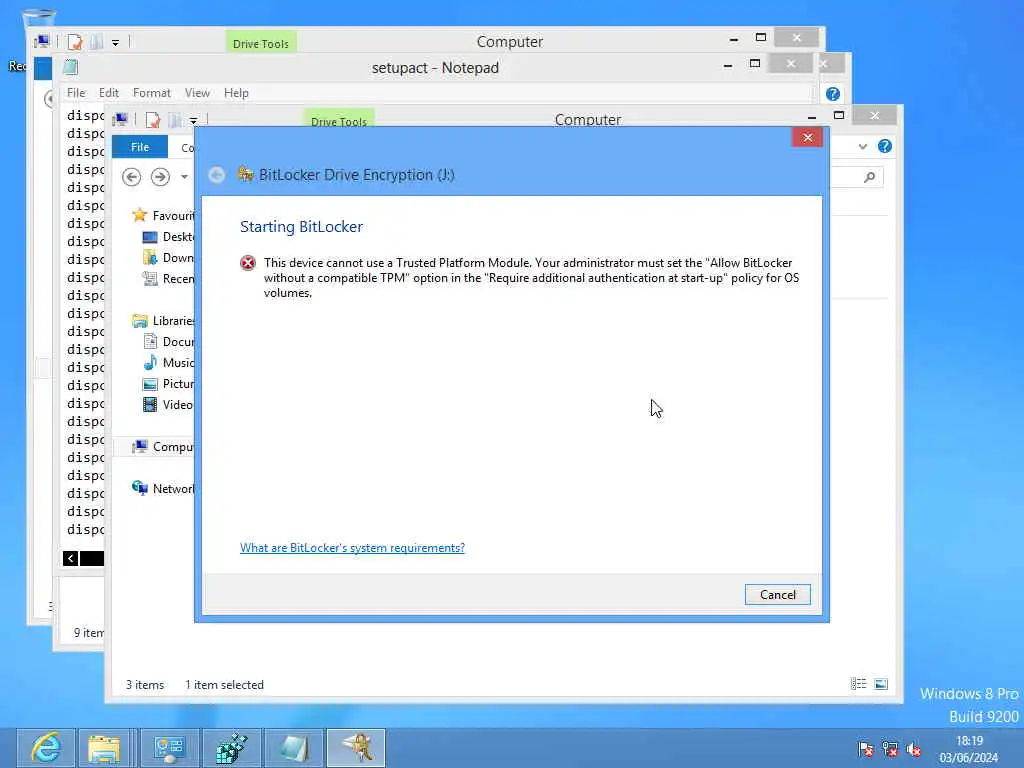Click the Explorer back navigation arrow
1024x768 pixels.
coord(131,177)
